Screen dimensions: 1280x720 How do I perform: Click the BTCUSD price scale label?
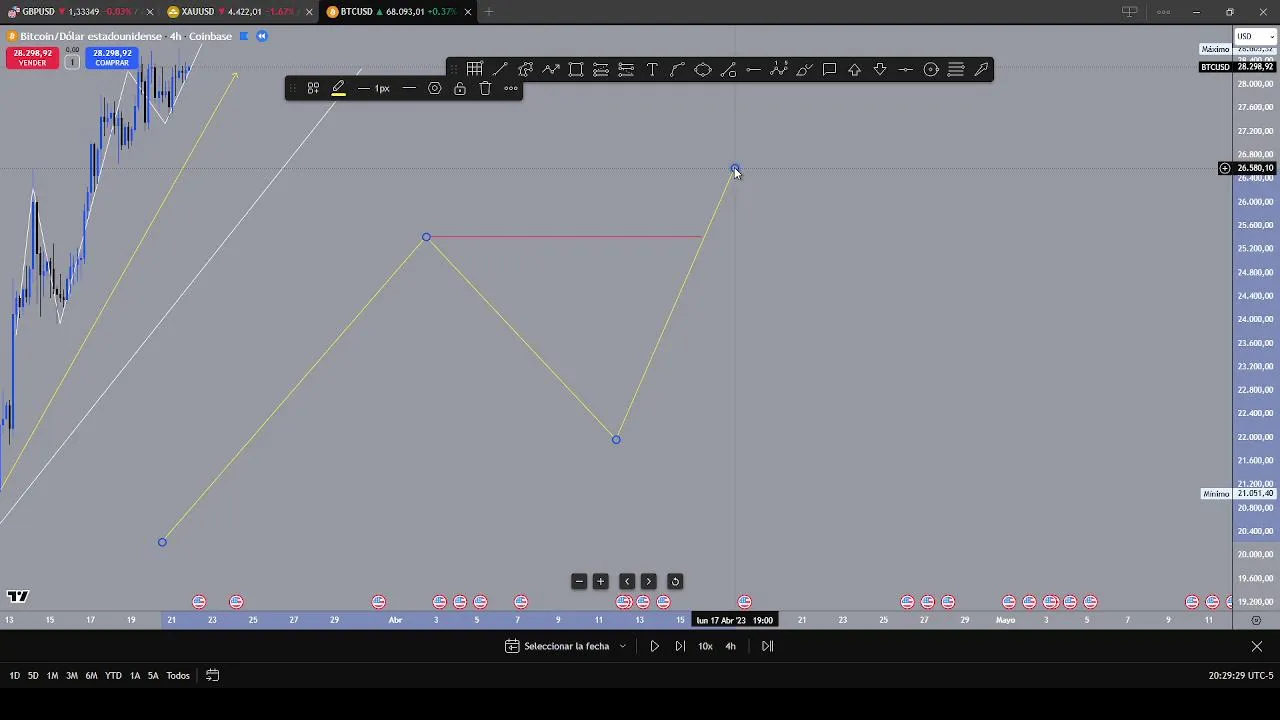point(1215,67)
